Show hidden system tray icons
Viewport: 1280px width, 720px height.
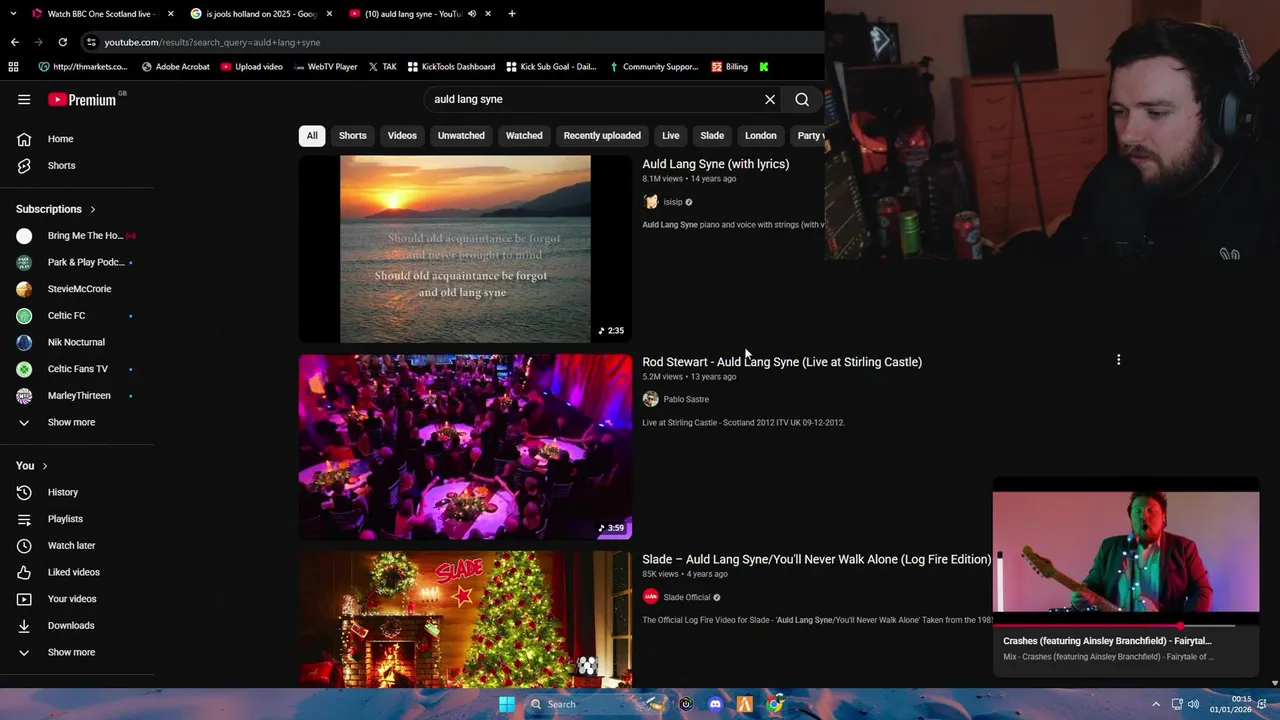point(1156,704)
